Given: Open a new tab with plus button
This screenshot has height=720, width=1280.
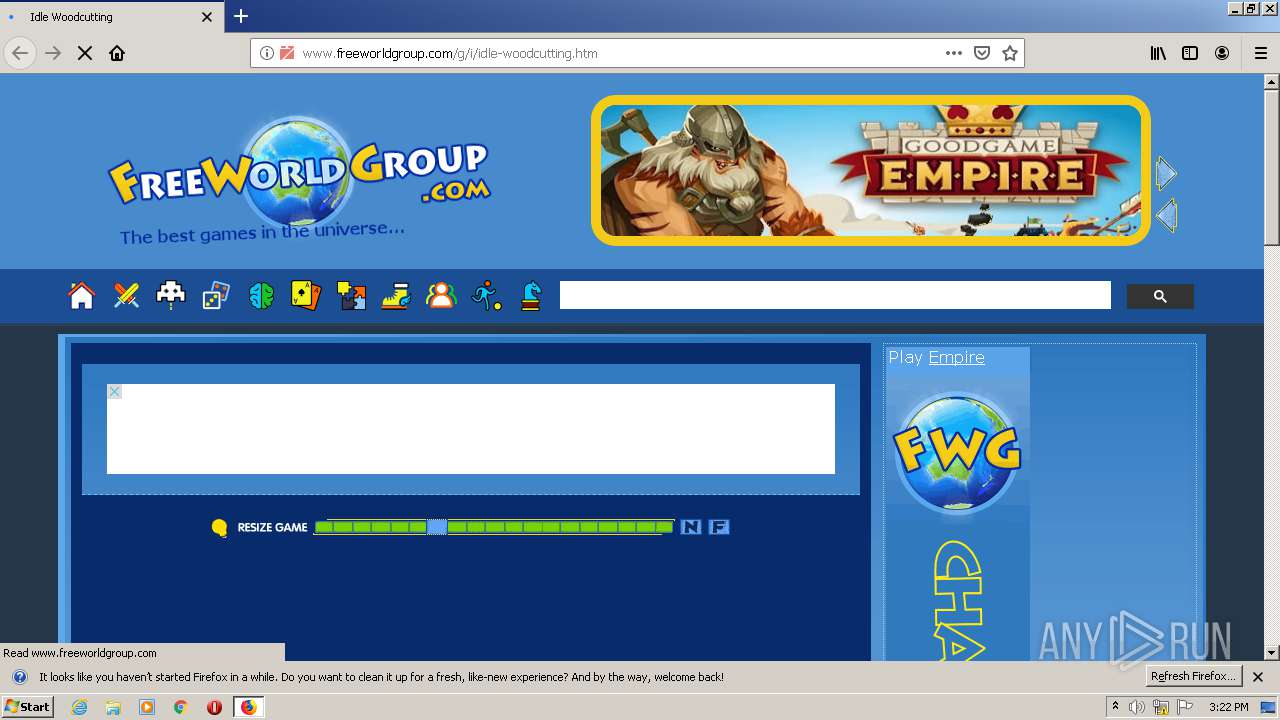Looking at the screenshot, I should (241, 16).
